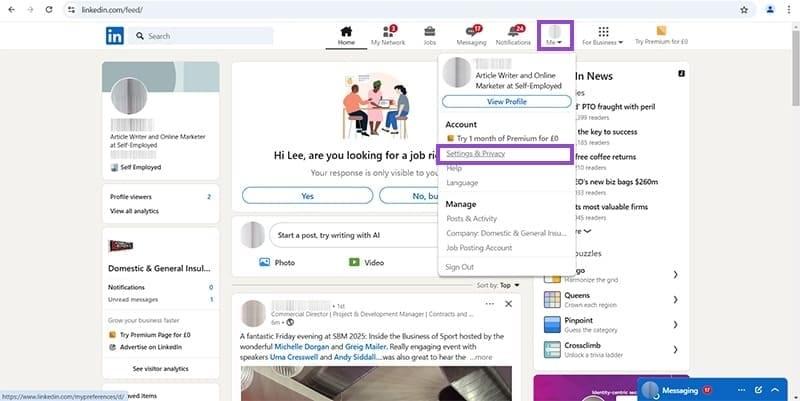Open the Crossclimb puzzle game
This screenshot has height=401, width=800.
[x=584, y=349]
